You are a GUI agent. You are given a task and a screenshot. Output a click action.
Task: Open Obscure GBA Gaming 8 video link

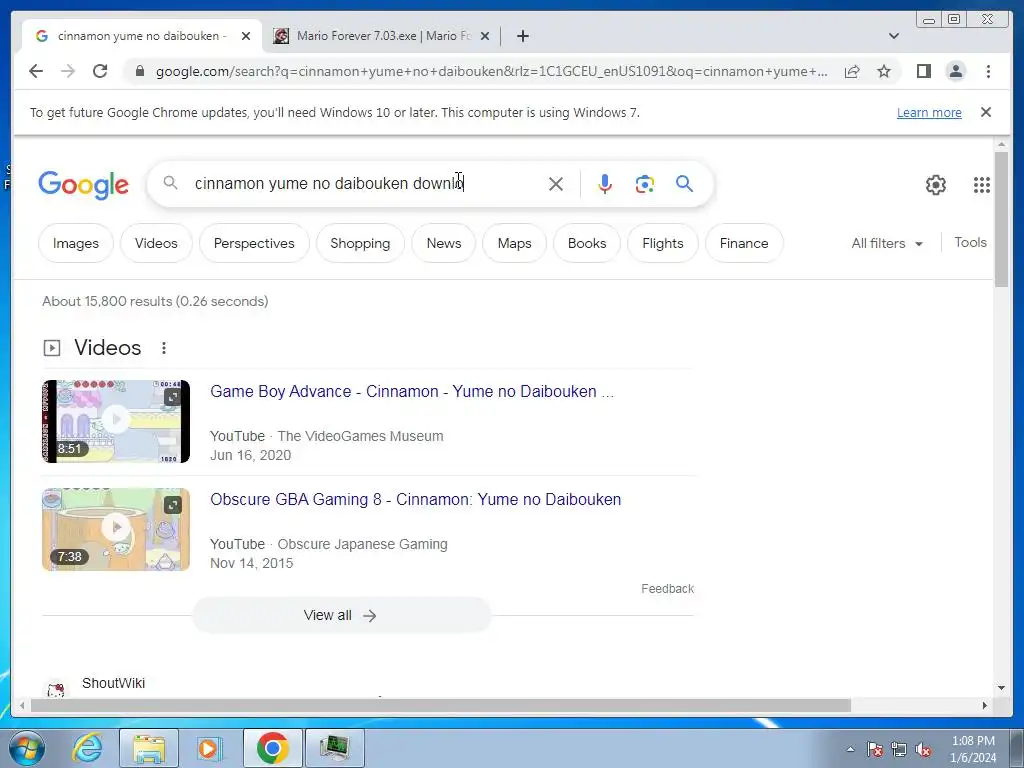point(415,499)
